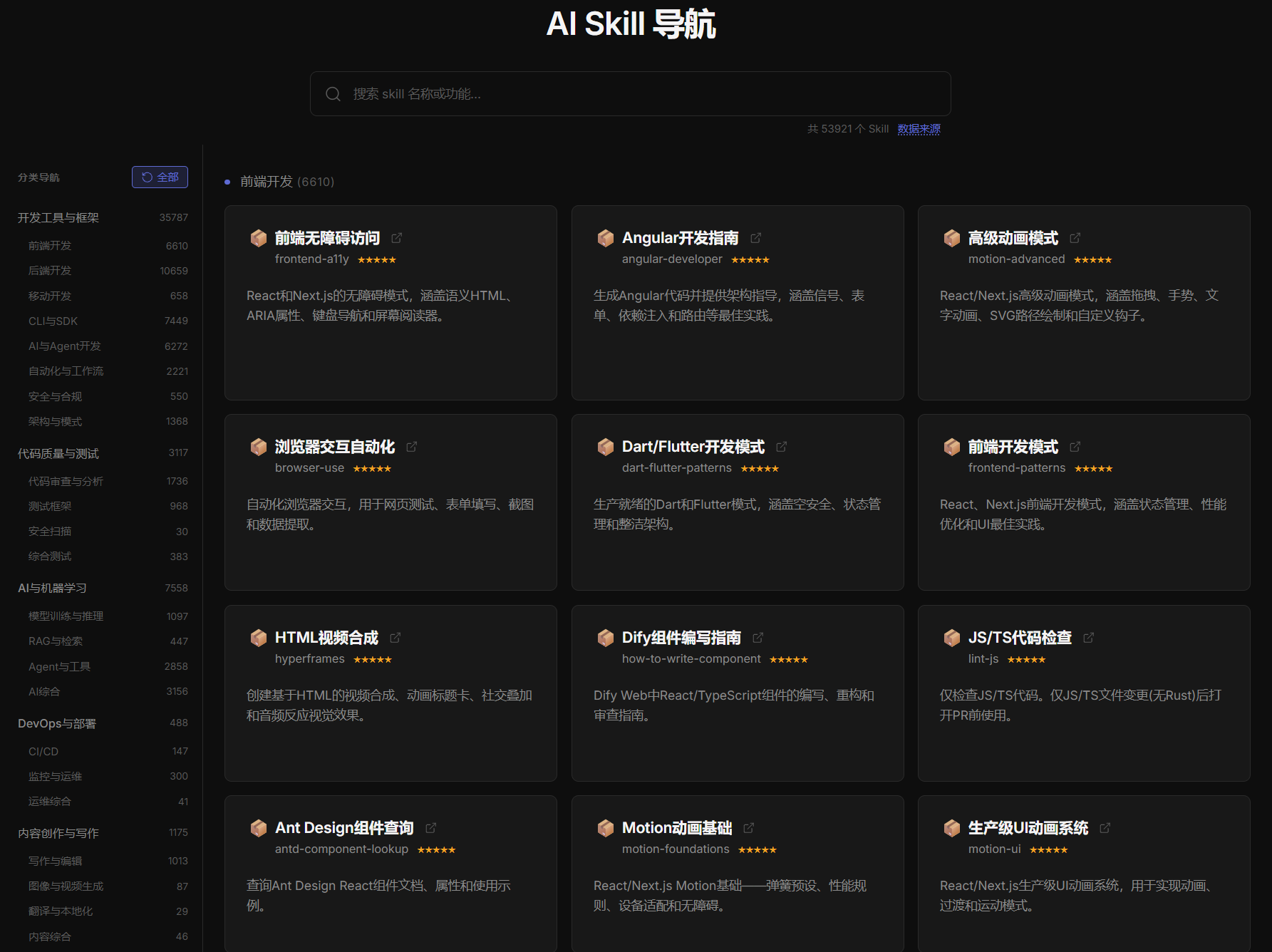Click the package icon of 生产级UI动画系统
Image resolution: width=1272 pixels, height=952 pixels.
(952, 828)
